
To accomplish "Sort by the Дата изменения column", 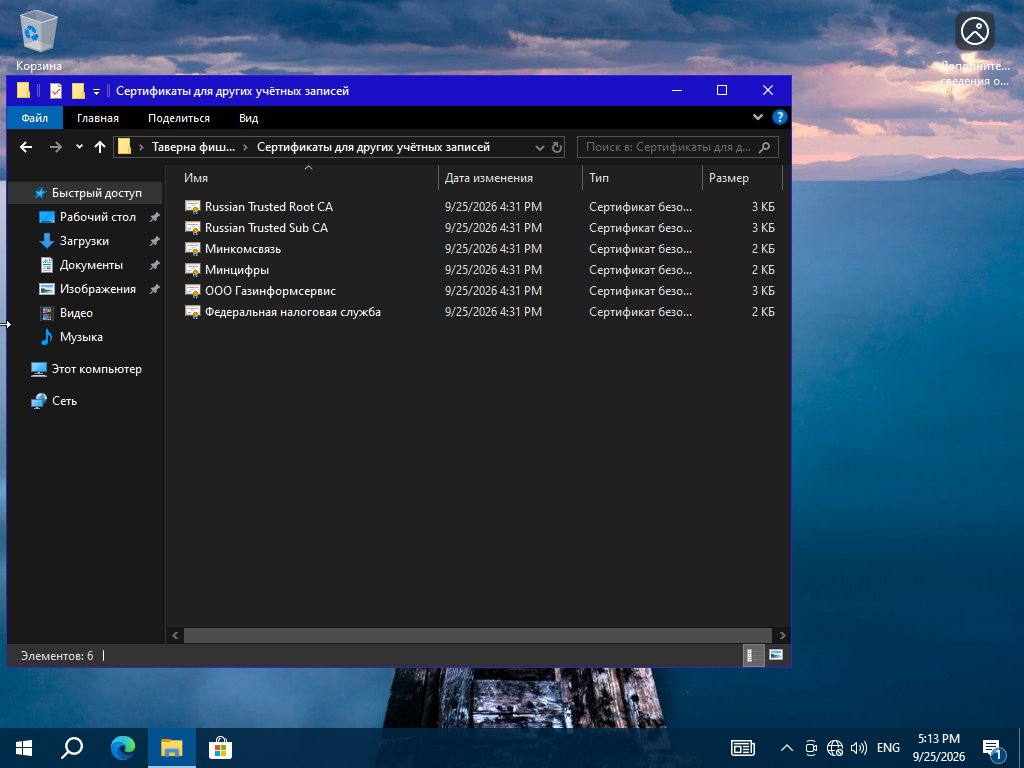I will coord(510,178).
